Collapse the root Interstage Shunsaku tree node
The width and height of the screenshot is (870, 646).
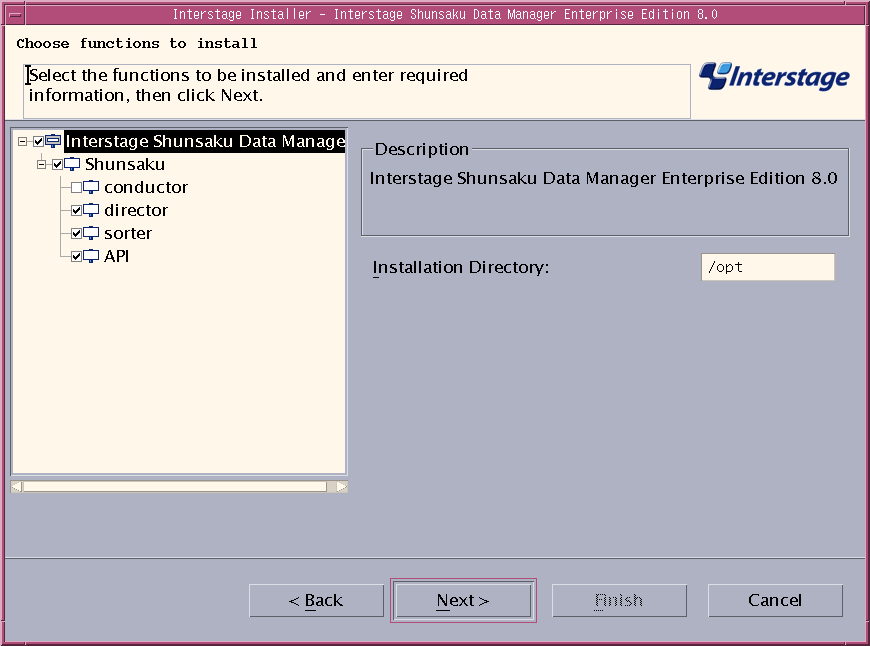pyautogui.click(x=22, y=142)
